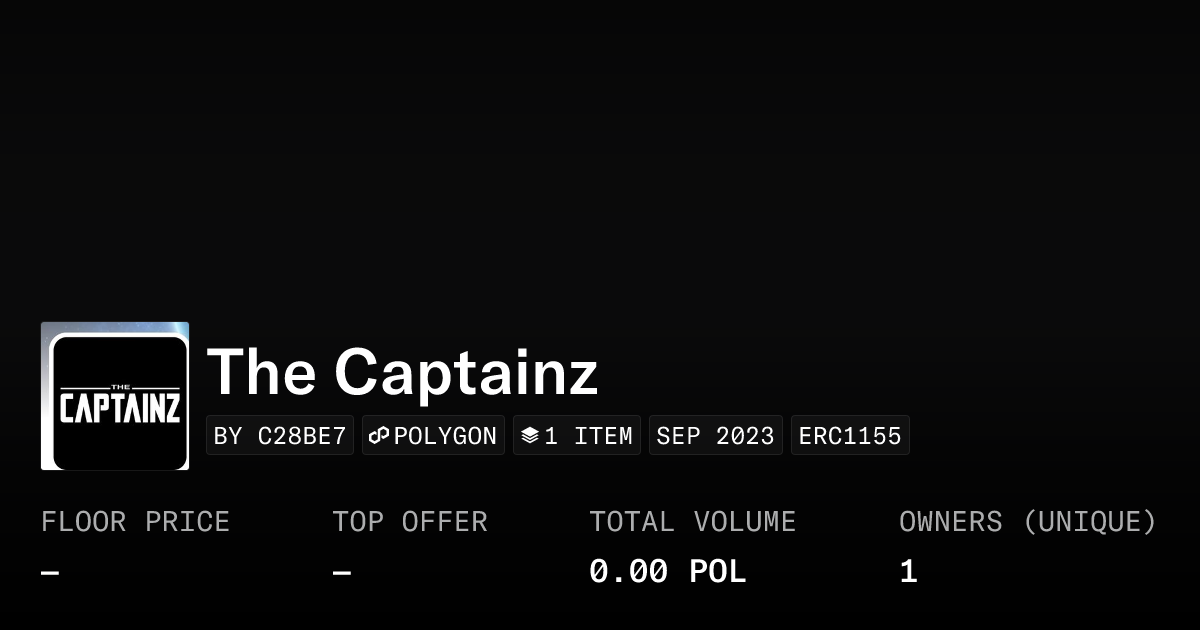Screen dimensions: 1200x630
Task: Click the dash value under Floor Price
Action: (50, 573)
